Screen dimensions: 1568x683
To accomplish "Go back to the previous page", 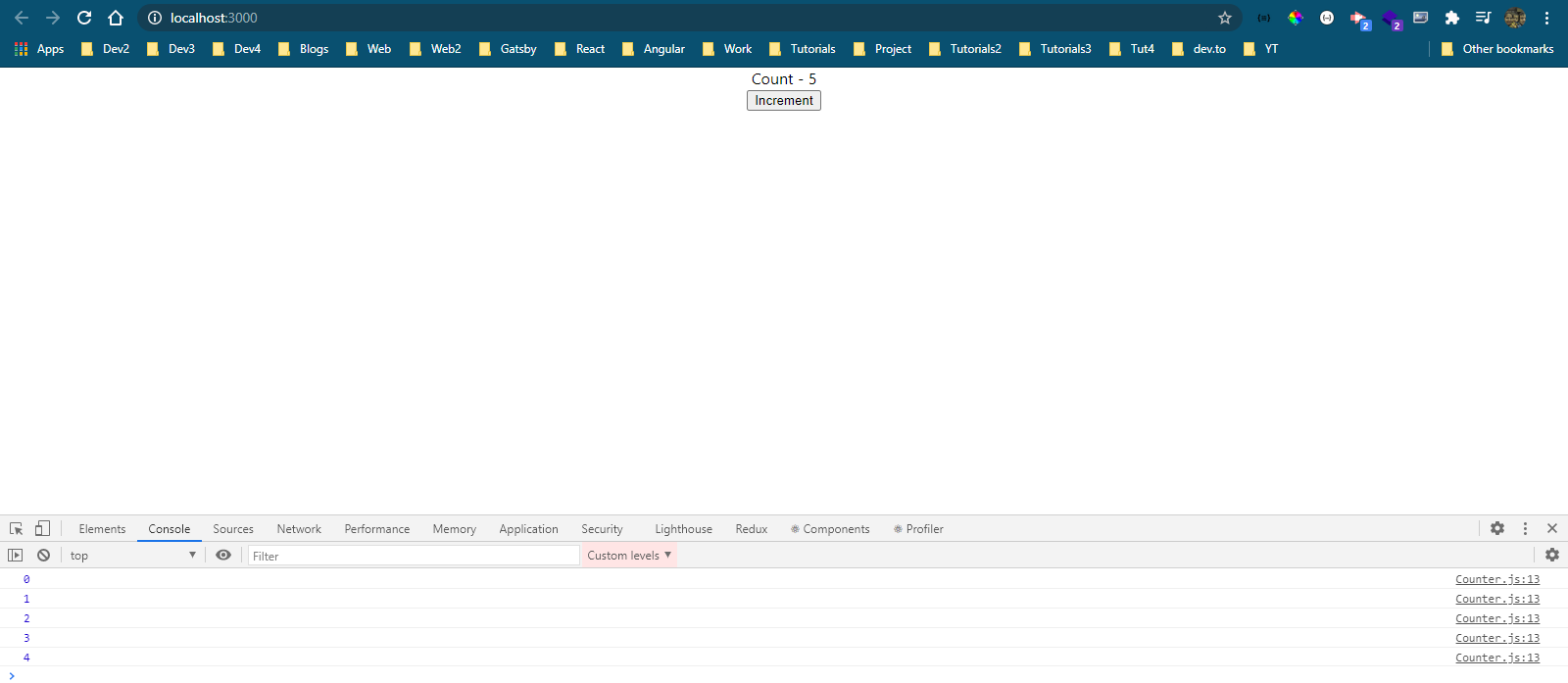I will [x=22, y=18].
